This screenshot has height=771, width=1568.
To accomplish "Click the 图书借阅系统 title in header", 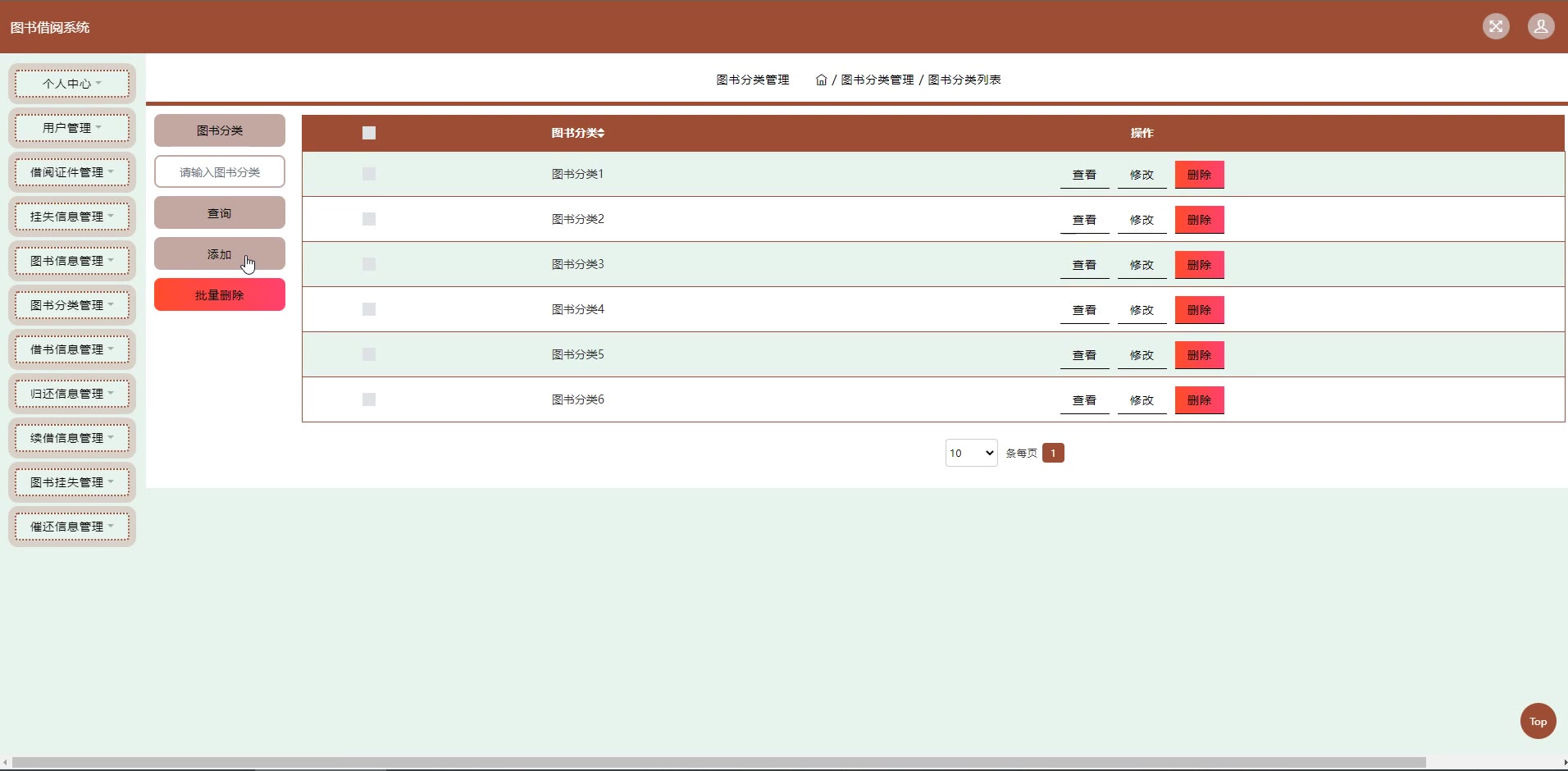I will (50, 27).
